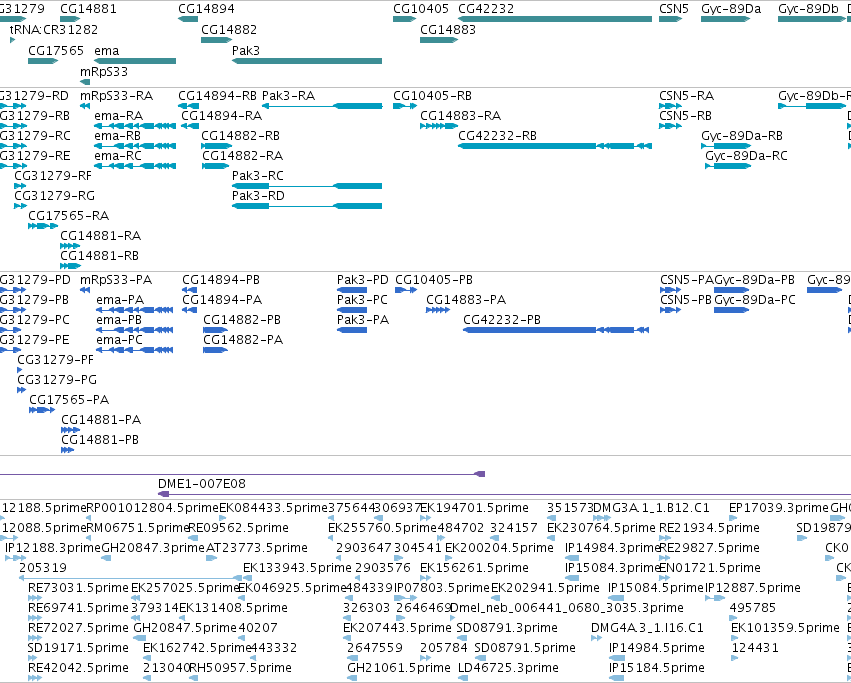Click the CG14882-RA transcript label

click(x=243, y=156)
